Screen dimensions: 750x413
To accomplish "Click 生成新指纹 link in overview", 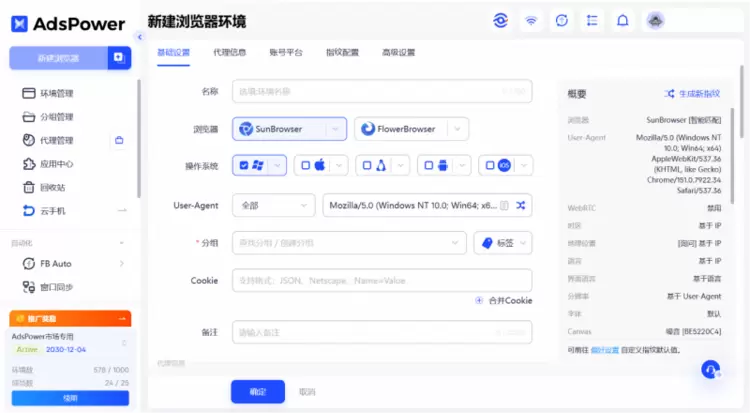I will [692, 94].
